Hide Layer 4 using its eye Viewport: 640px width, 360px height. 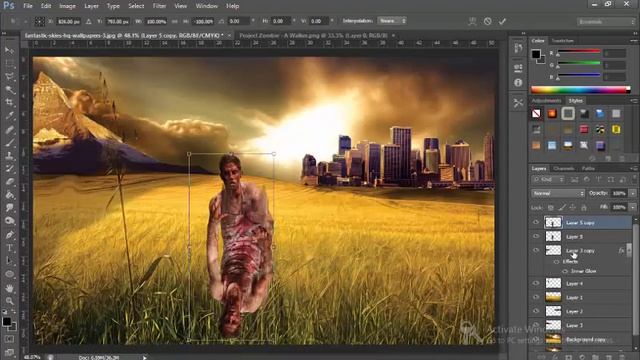pyautogui.click(x=536, y=283)
